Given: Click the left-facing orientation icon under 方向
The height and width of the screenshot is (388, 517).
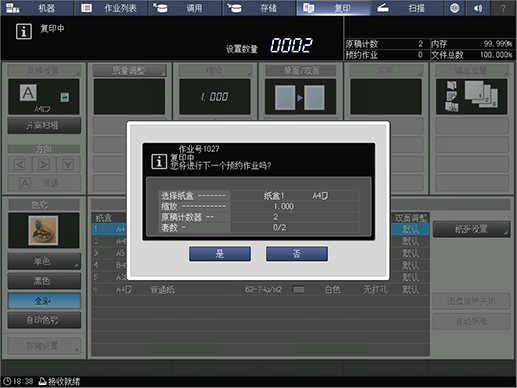Looking at the screenshot, I should click(x=20, y=164).
